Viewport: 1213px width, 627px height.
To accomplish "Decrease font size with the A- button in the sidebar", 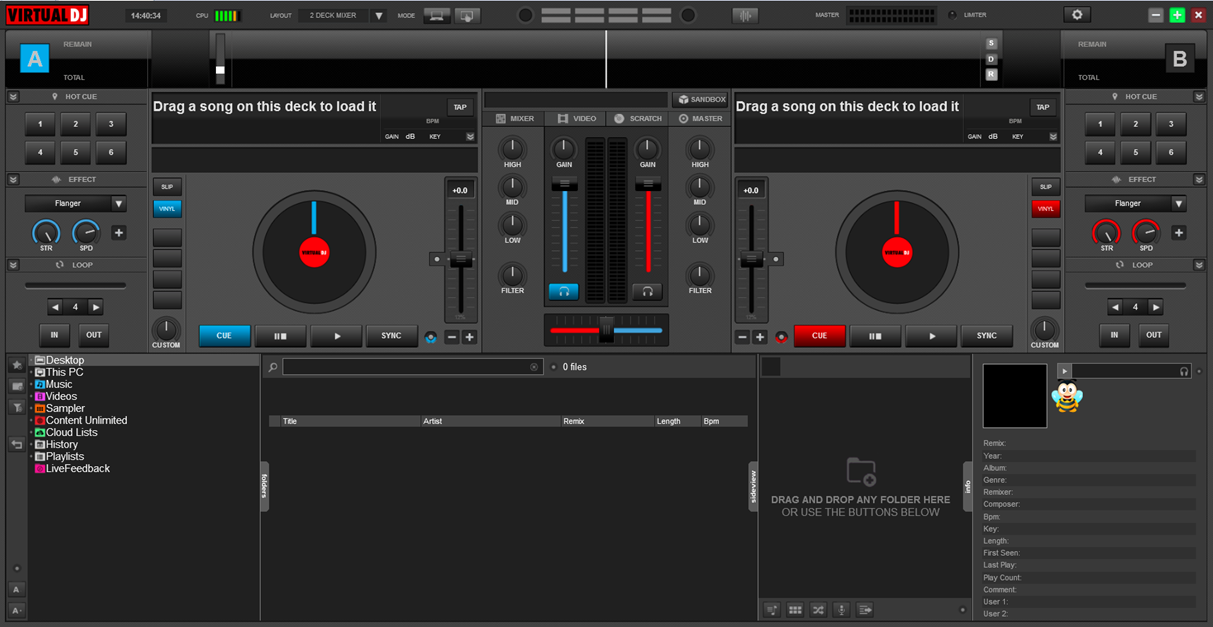I will point(17,610).
